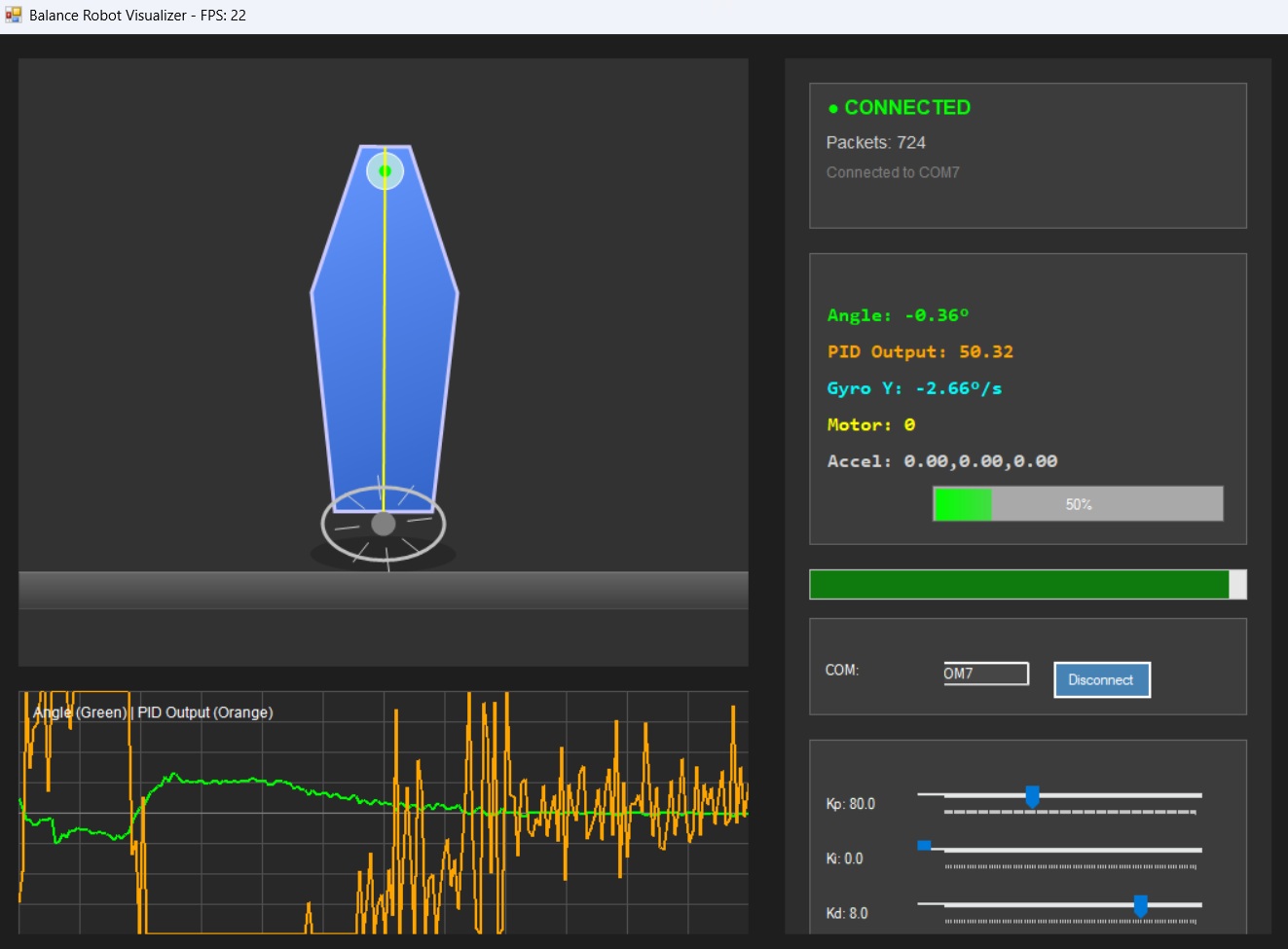Image resolution: width=1288 pixels, height=949 pixels.
Task: Click the Balance Robot Visualizer title bar icon
Action: click(13, 15)
